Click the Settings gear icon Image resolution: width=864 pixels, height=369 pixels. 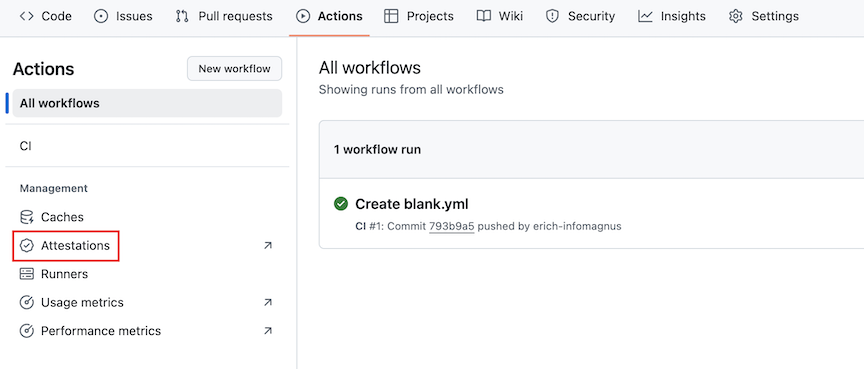(x=736, y=17)
